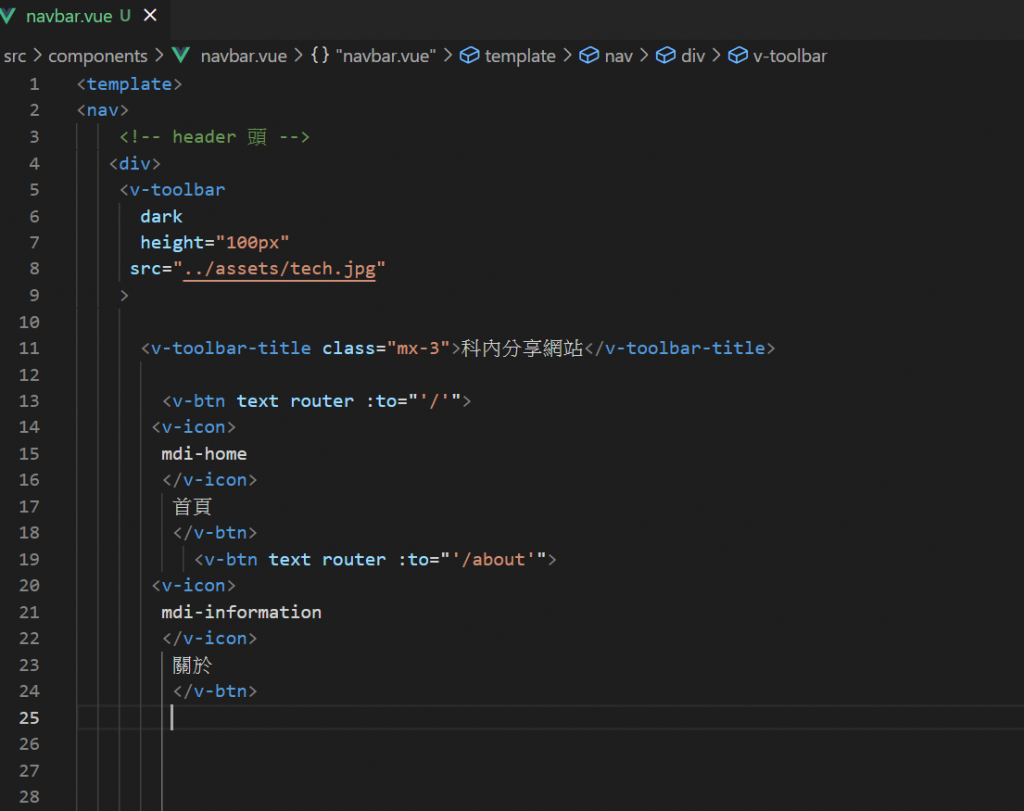Click the <template> tag on line 1
The height and width of the screenshot is (811, 1024).
(x=129, y=84)
